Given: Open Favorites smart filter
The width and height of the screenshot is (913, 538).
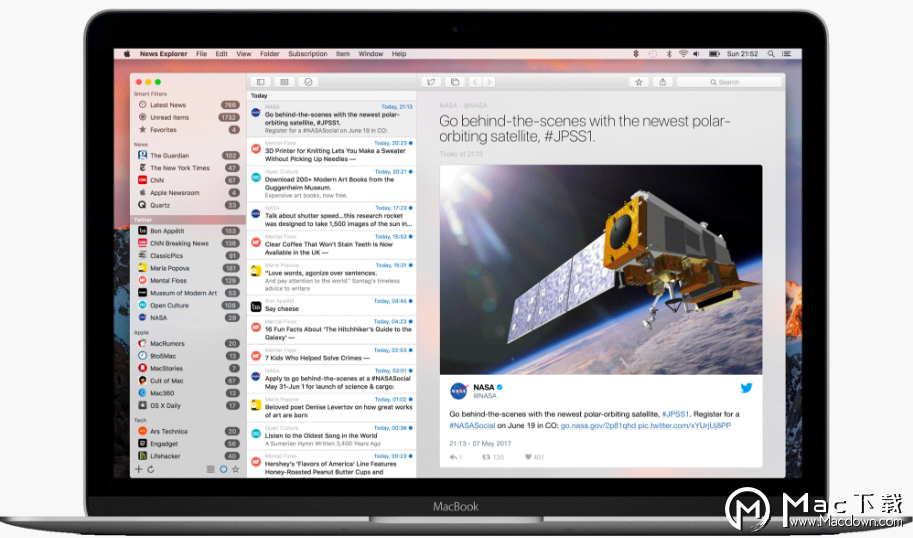Looking at the screenshot, I should [x=188, y=130].
